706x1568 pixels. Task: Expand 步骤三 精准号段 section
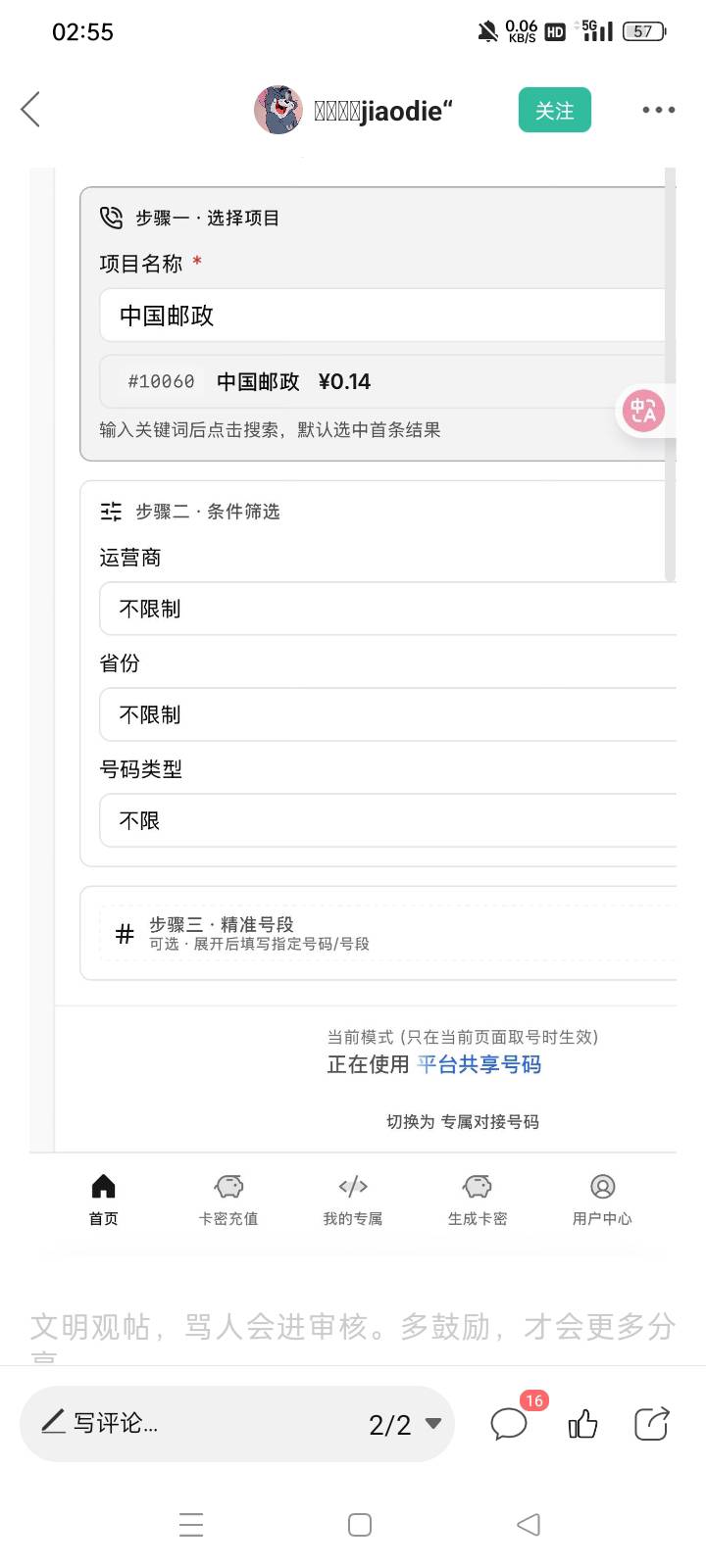387,933
